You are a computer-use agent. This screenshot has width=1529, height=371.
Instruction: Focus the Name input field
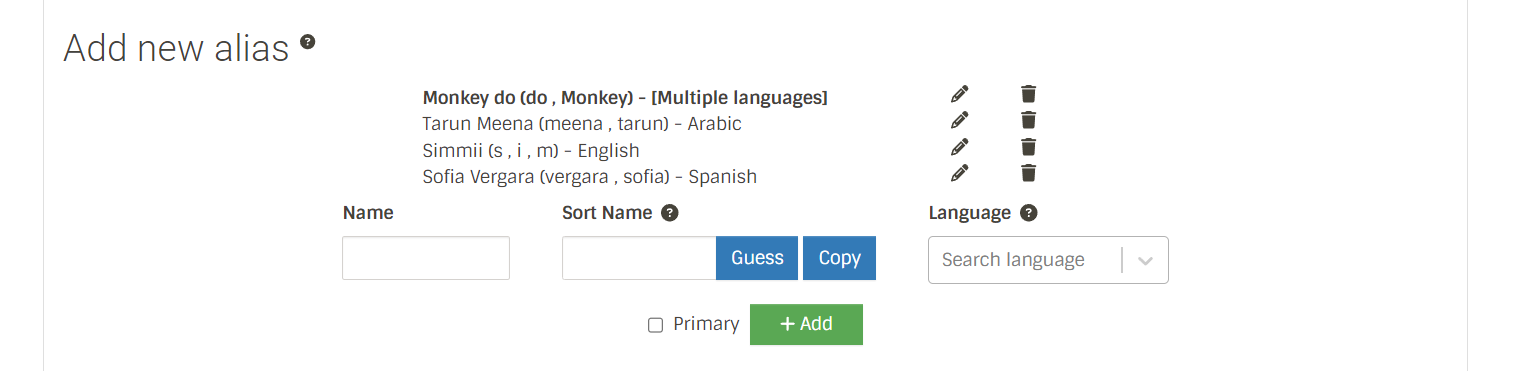[x=426, y=258]
